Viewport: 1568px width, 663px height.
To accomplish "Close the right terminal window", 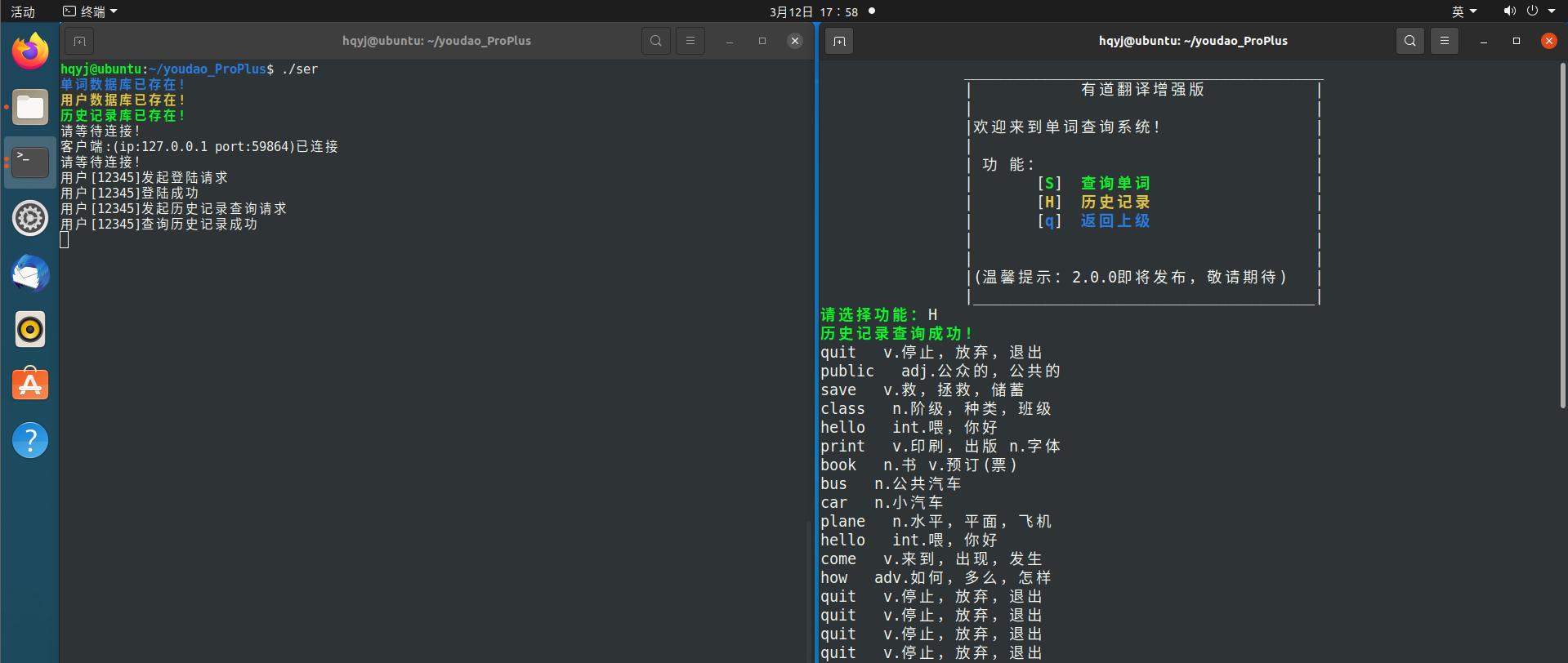I will click(1549, 41).
